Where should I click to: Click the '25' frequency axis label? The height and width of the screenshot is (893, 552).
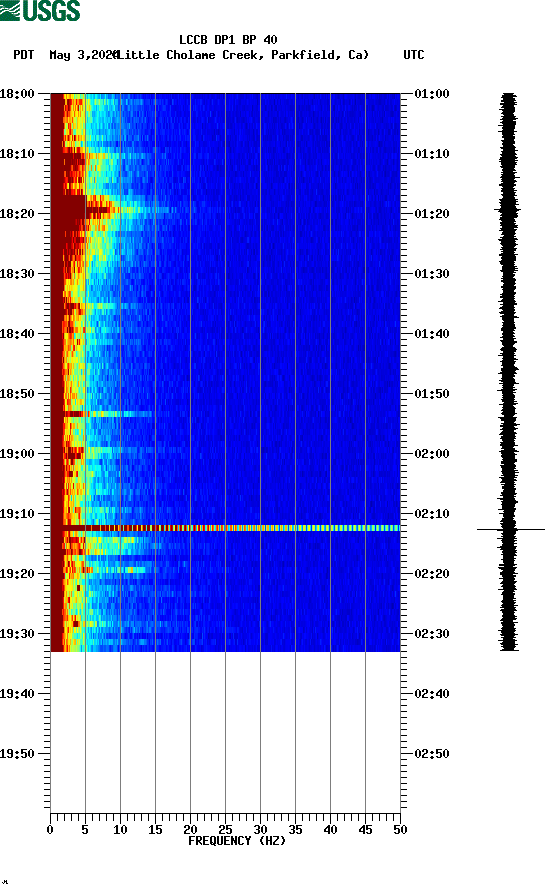225,830
